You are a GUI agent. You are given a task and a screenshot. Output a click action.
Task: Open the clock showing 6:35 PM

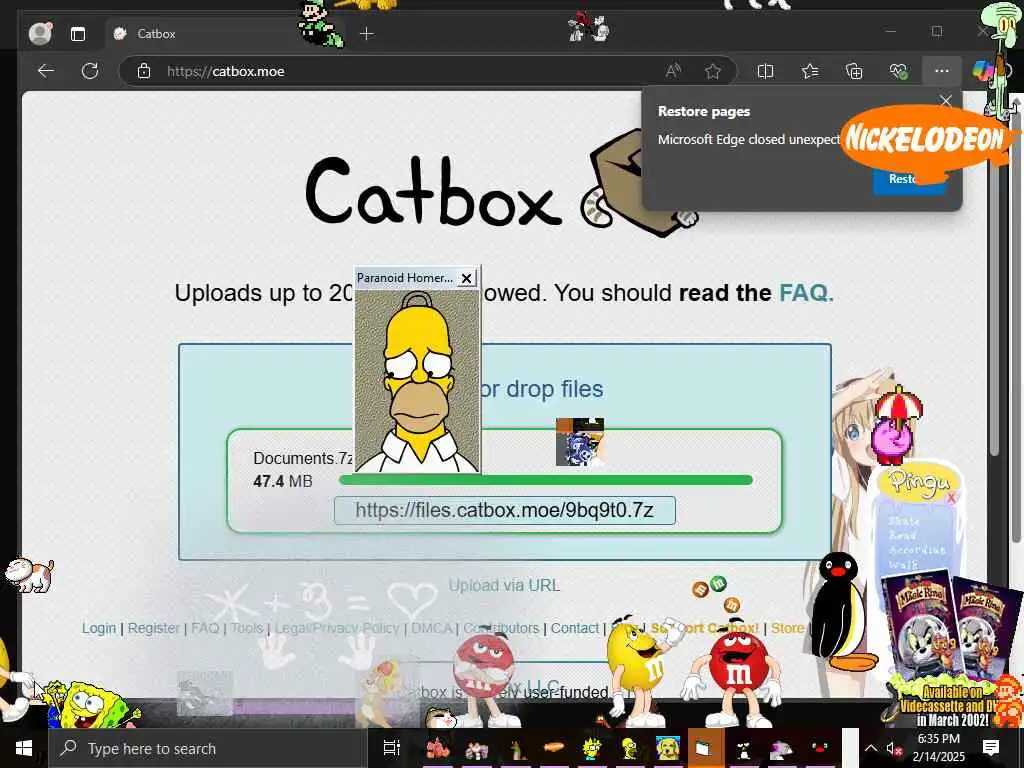click(x=938, y=748)
